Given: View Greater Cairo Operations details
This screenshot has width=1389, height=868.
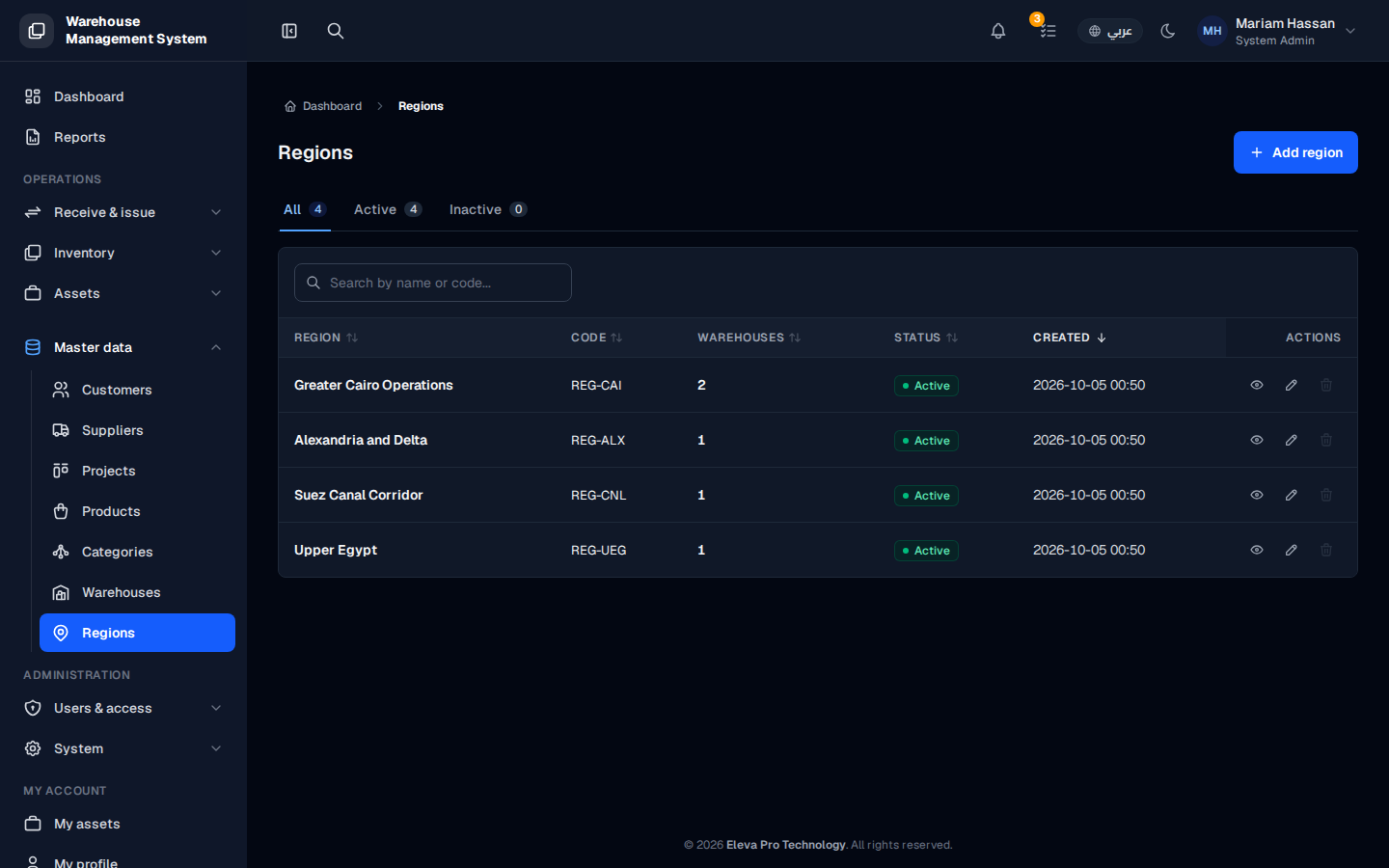Looking at the screenshot, I should pos(1257,385).
